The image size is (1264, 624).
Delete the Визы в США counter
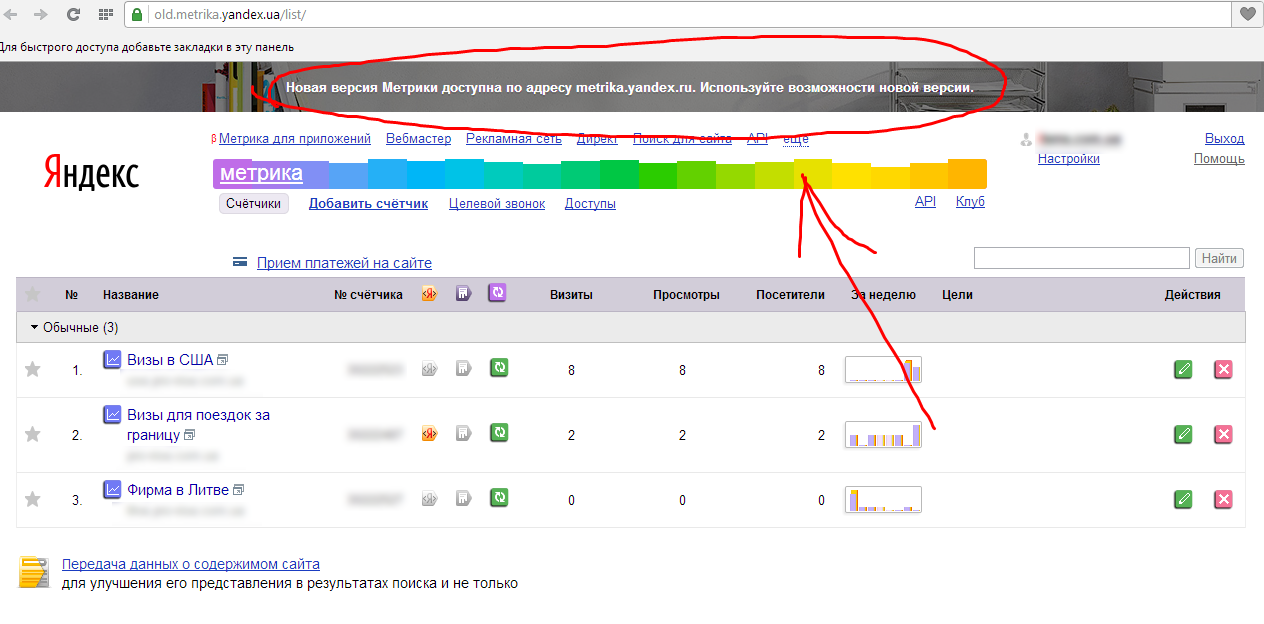coord(1223,370)
